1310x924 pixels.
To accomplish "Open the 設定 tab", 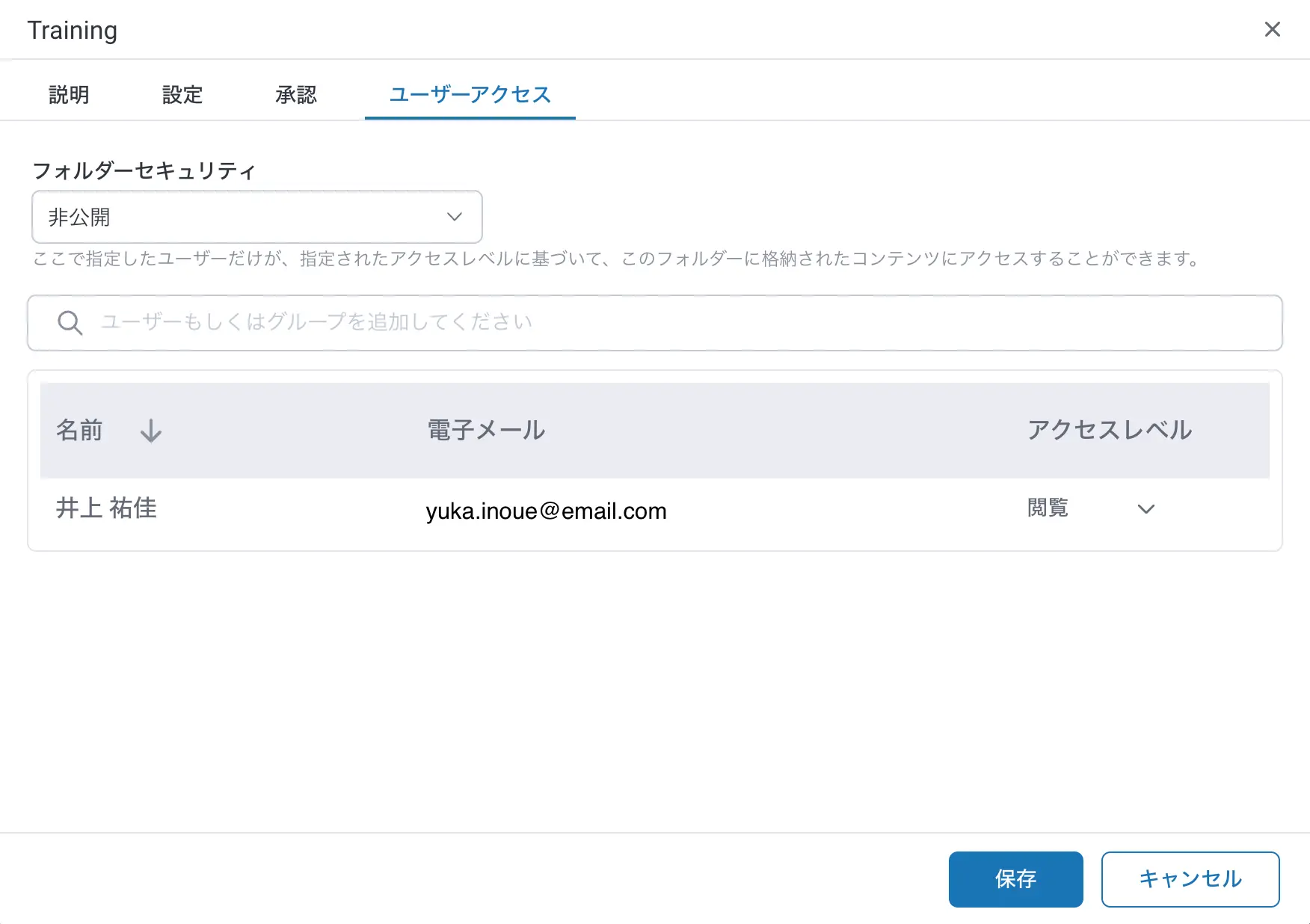I will point(182,95).
